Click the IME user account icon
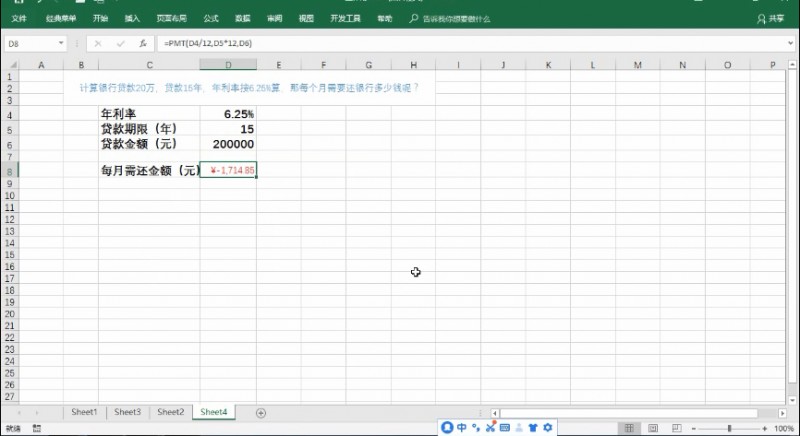This screenshot has height=436, width=800. [519, 427]
